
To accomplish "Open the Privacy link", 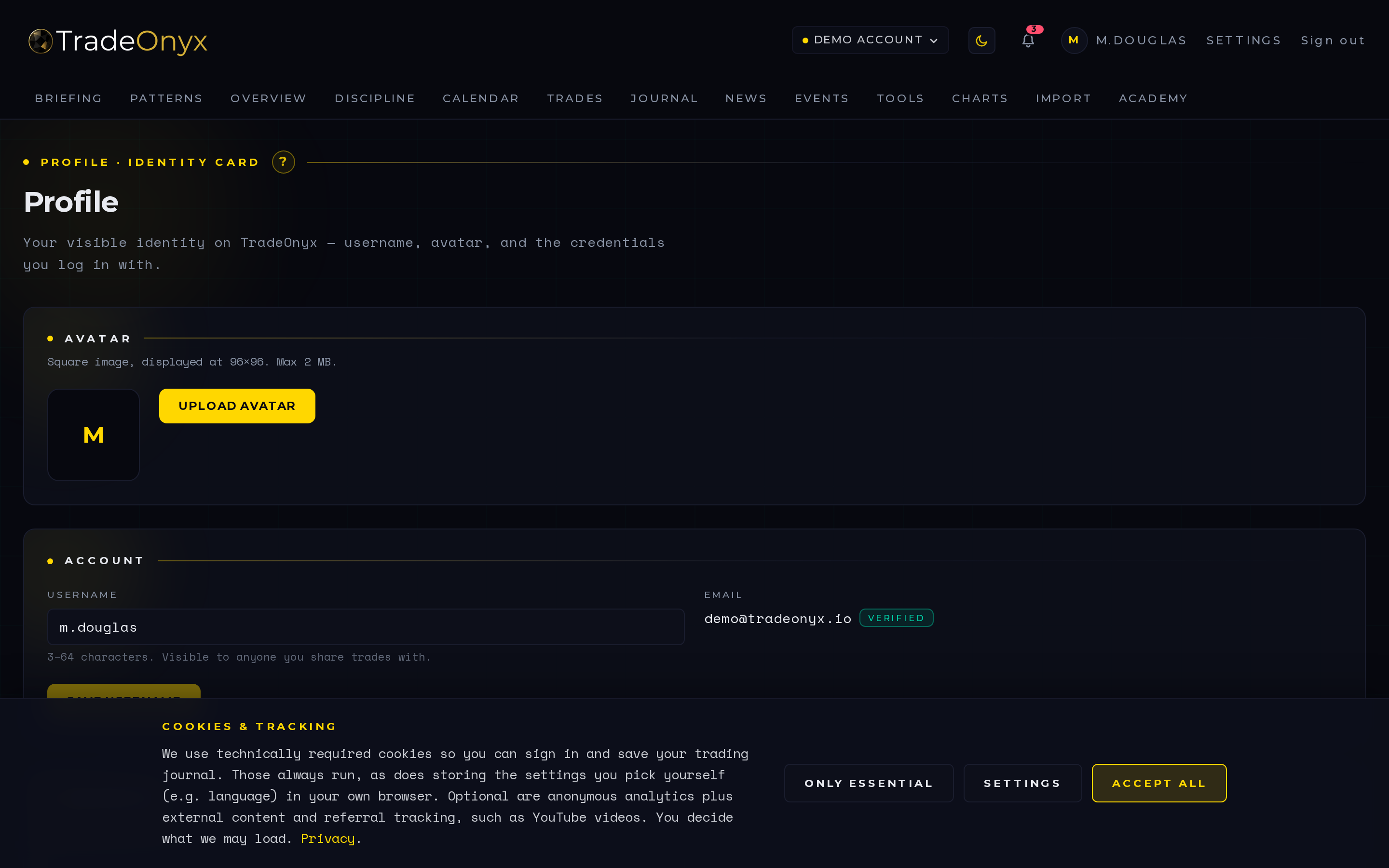I will pyautogui.click(x=328, y=839).
